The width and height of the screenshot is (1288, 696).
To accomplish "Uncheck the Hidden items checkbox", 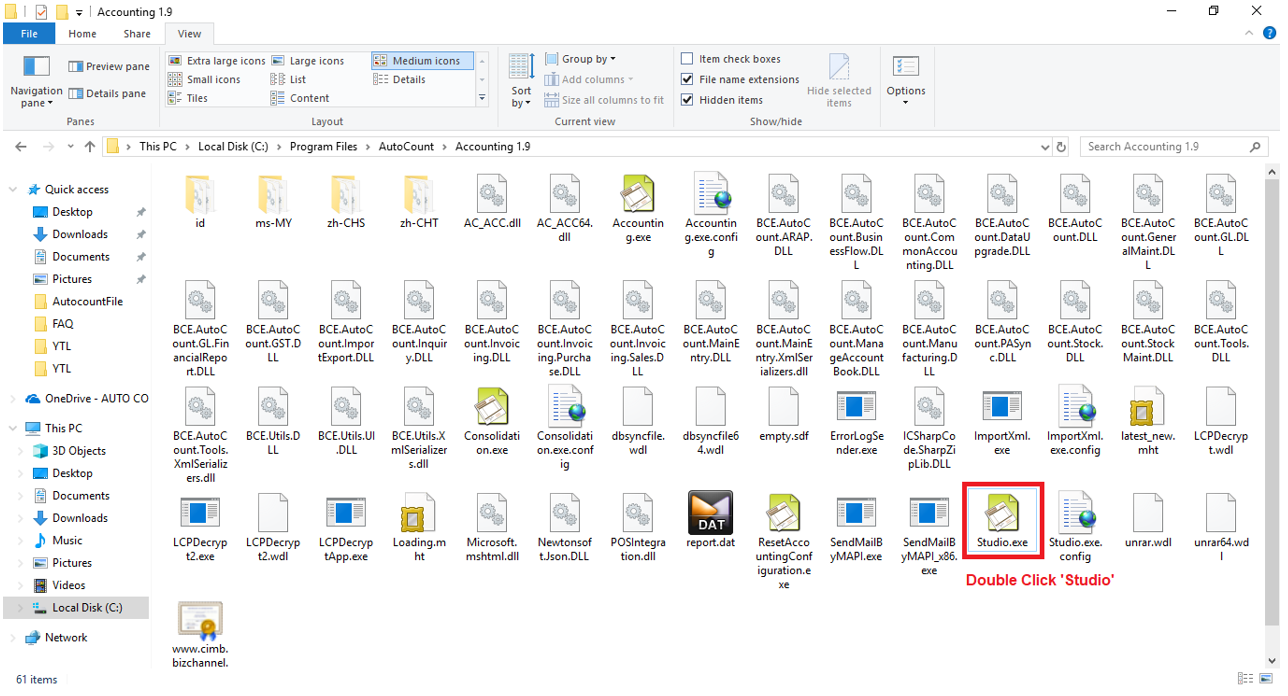I will pyautogui.click(x=687, y=100).
